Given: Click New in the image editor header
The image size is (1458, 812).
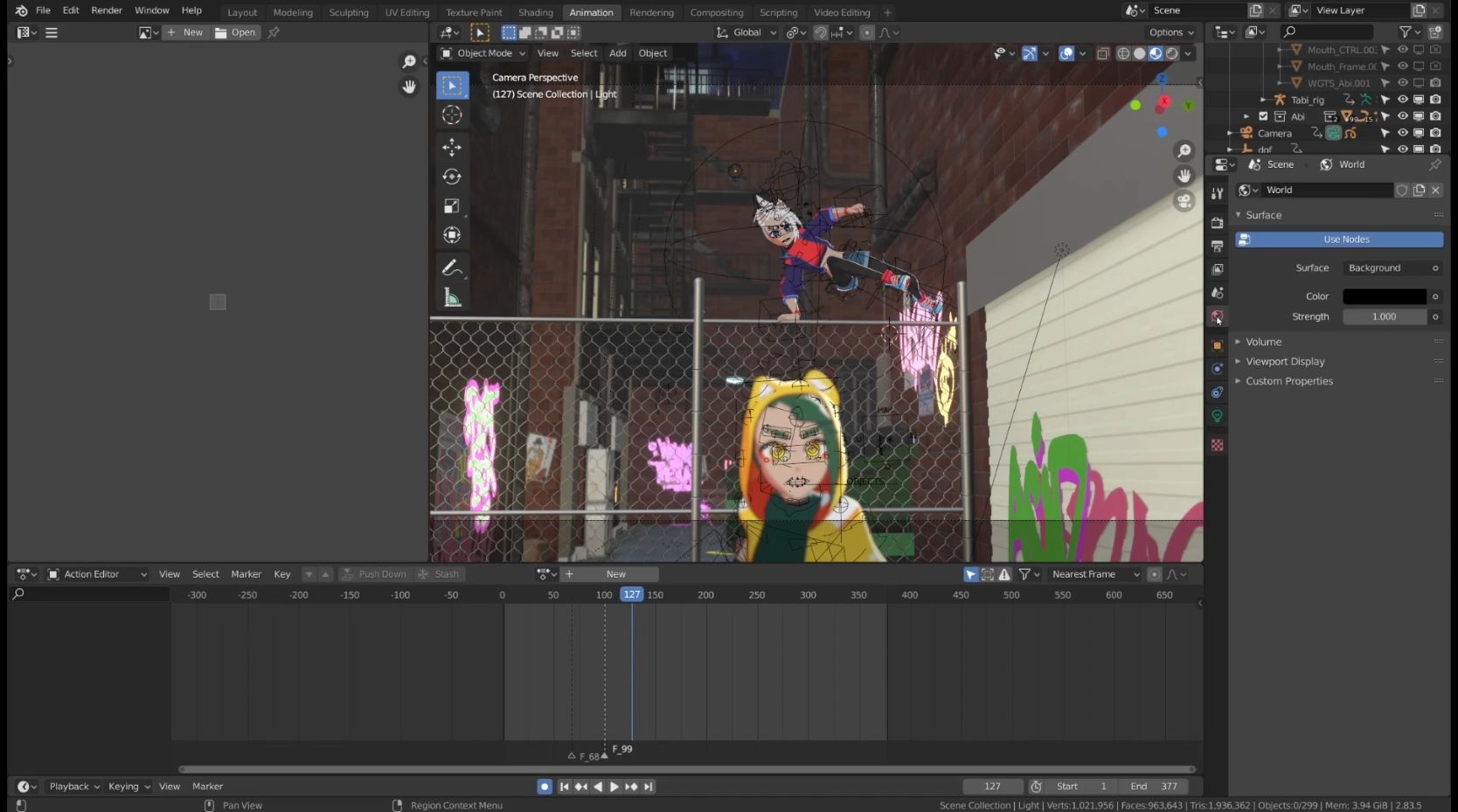Looking at the screenshot, I should point(185,32).
